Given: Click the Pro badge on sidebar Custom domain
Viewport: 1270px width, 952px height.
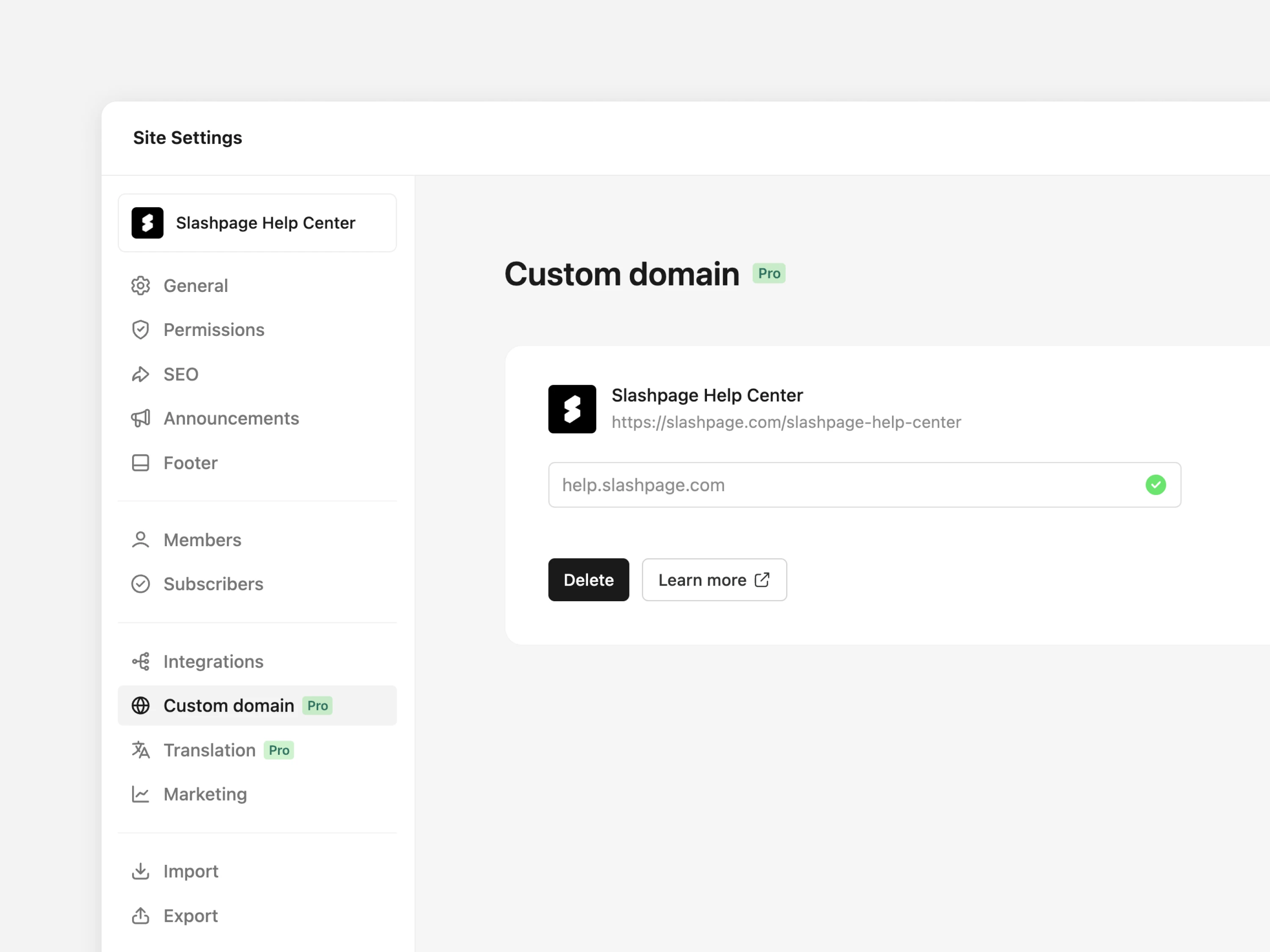Looking at the screenshot, I should coord(317,706).
